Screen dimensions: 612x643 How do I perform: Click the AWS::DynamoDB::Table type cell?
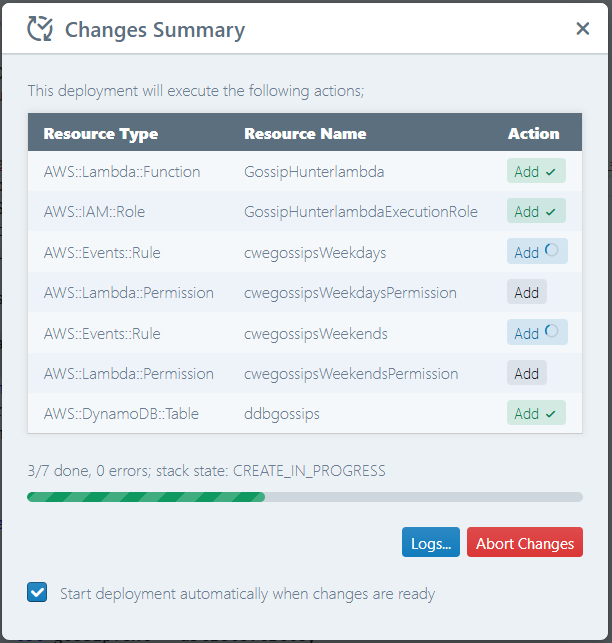pyautogui.click(x=121, y=414)
